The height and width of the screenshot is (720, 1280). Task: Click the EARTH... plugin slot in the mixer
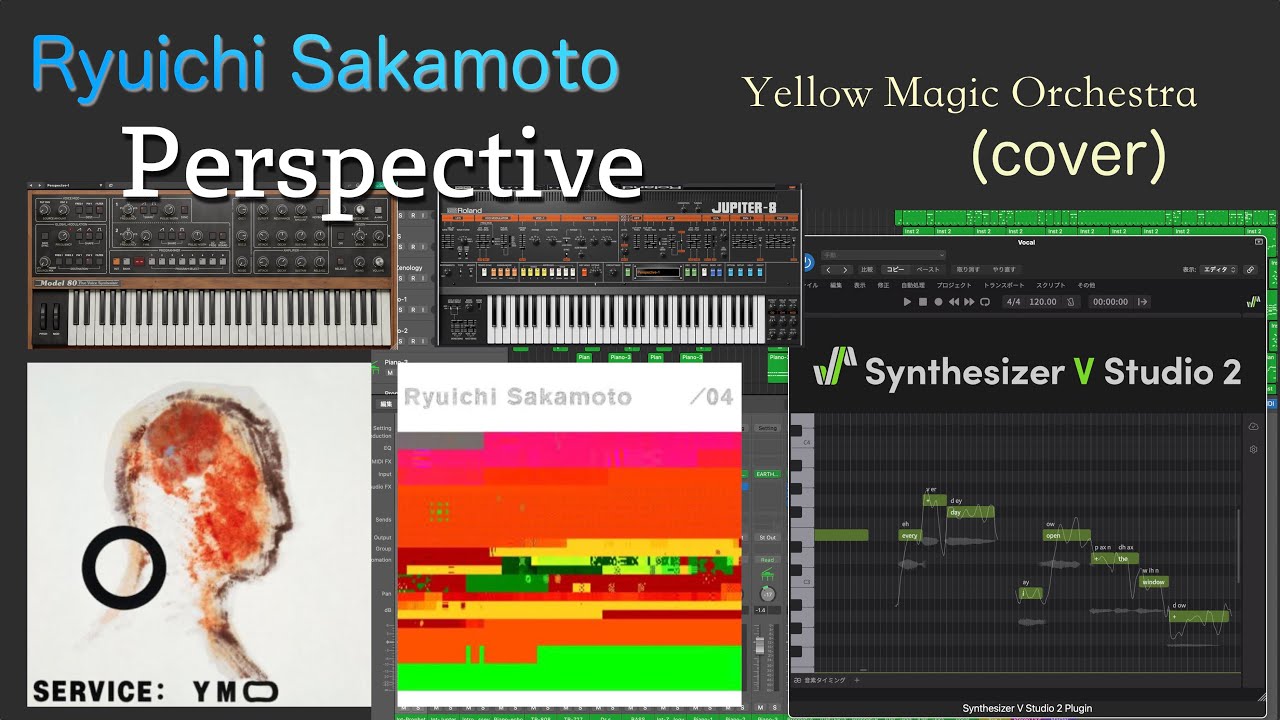(767, 474)
